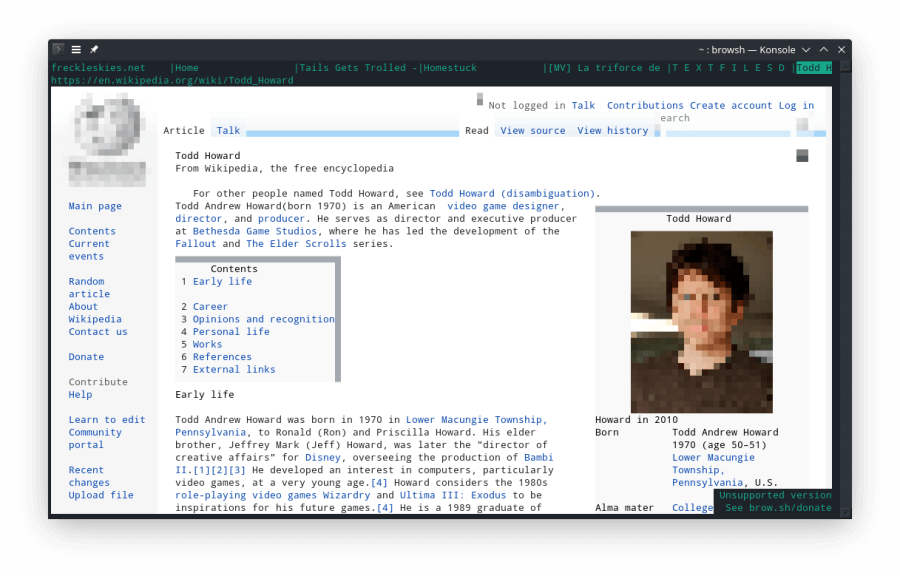Screen dimensions: 900x576
Task: Follow the Fallout series link
Action: [196, 244]
